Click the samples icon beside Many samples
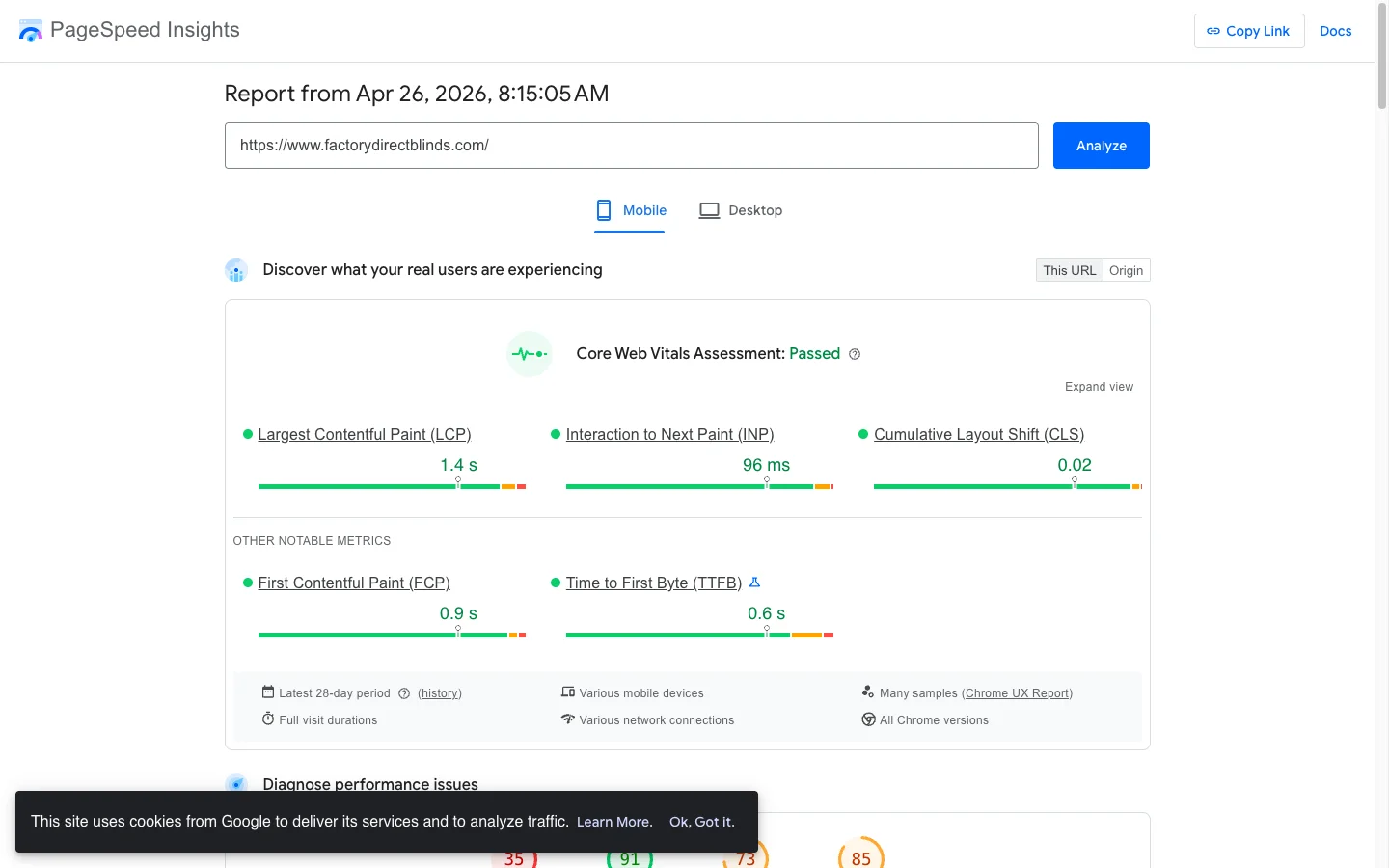1389x868 pixels. click(868, 692)
